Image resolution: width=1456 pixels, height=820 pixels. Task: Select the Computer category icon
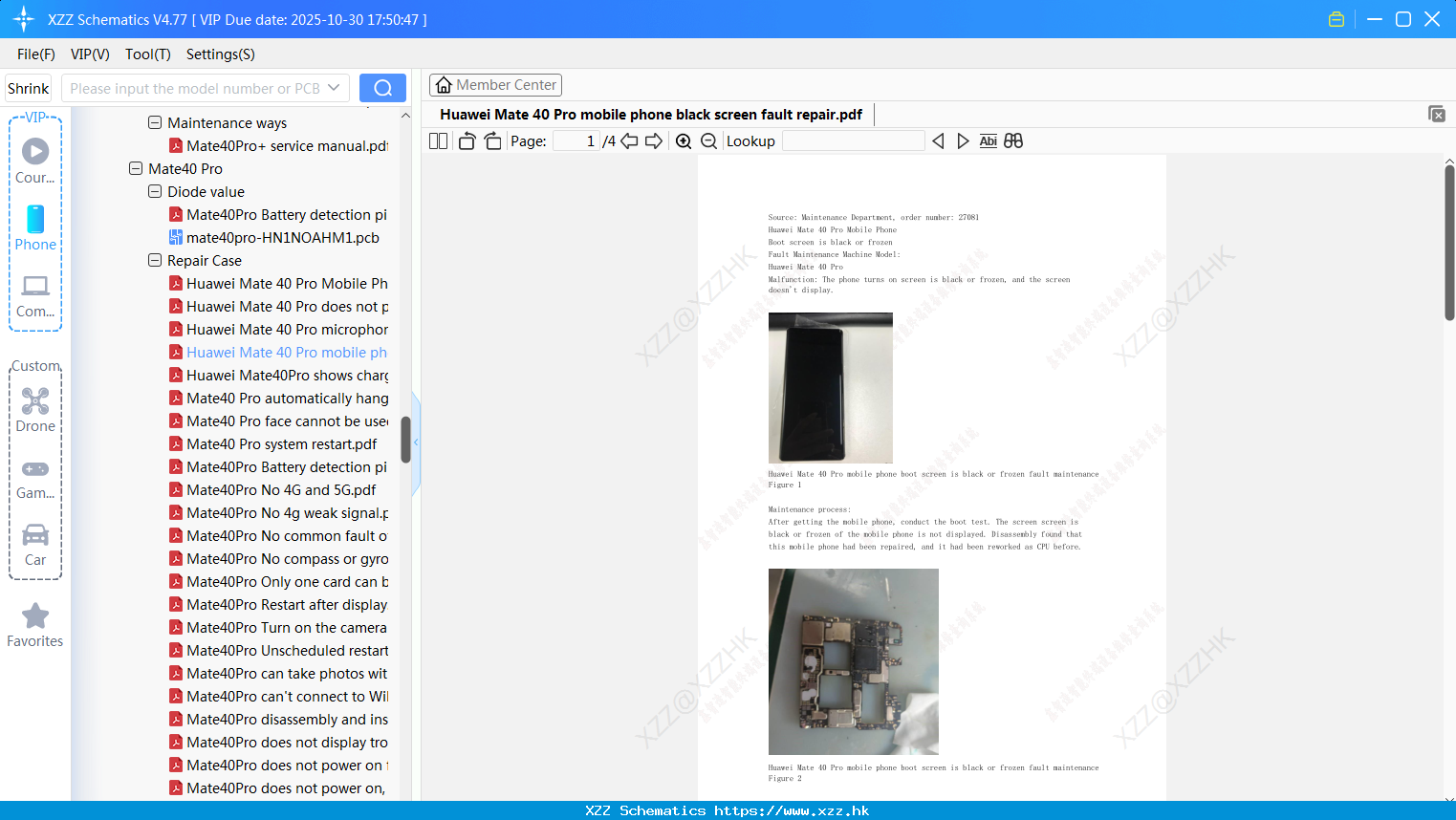point(35,295)
